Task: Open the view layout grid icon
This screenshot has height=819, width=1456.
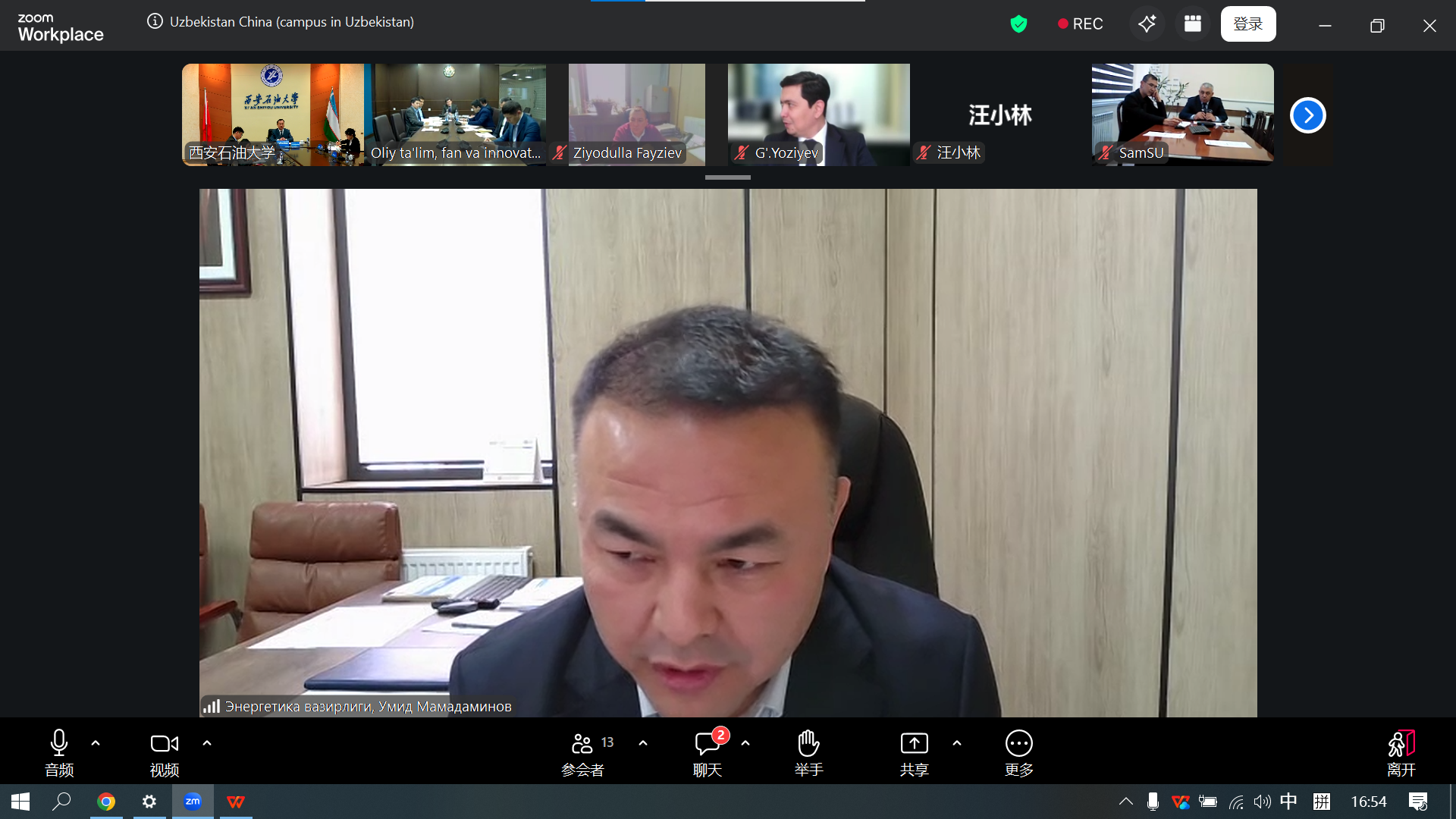Action: click(x=1193, y=24)
